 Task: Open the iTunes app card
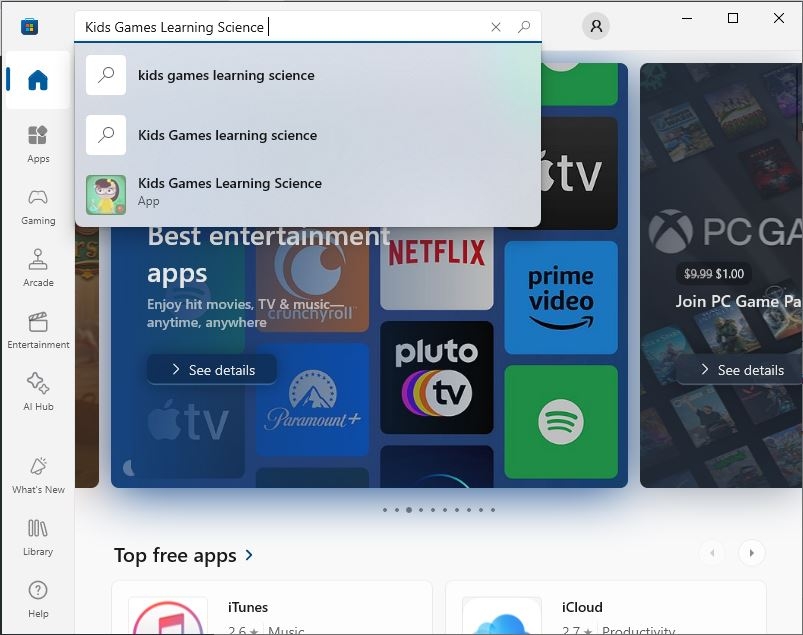pyautogui.click(x=272, y=608)
